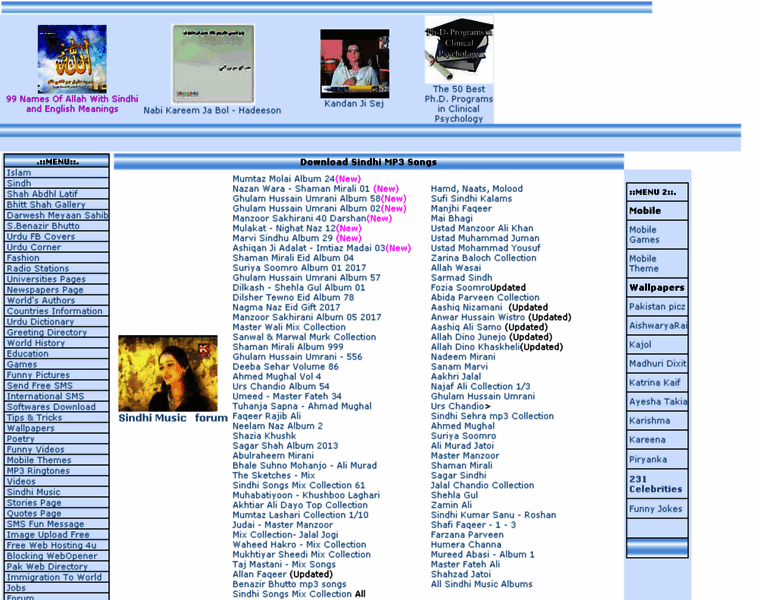This screenshot has width=760, height=600.
Task: Open the forum link beside Sindhi Music
Action: point(211,418)
